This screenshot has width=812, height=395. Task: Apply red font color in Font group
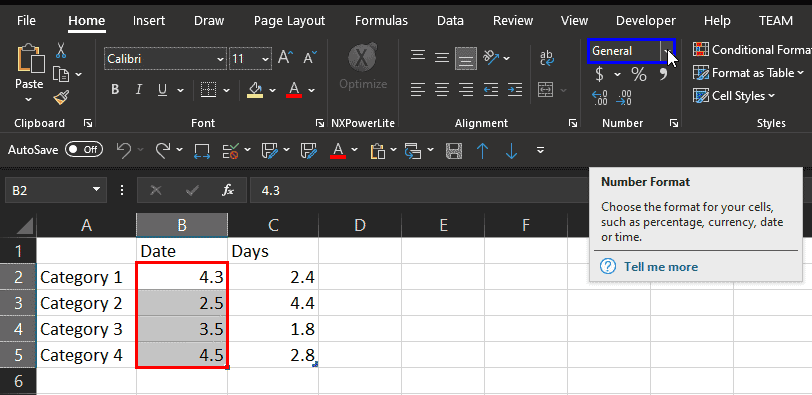[294, 90]
